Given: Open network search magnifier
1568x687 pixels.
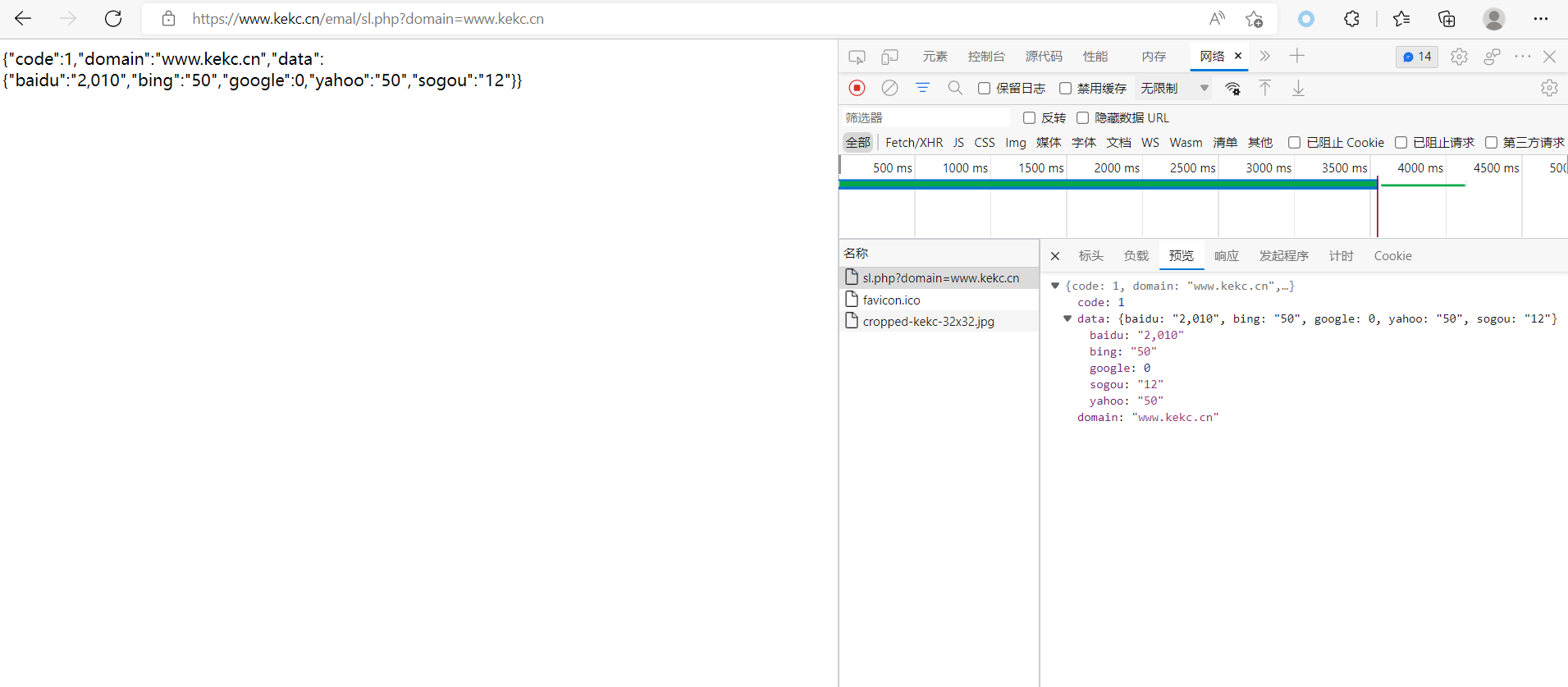Looking at the screenshot, I should 955,88.
